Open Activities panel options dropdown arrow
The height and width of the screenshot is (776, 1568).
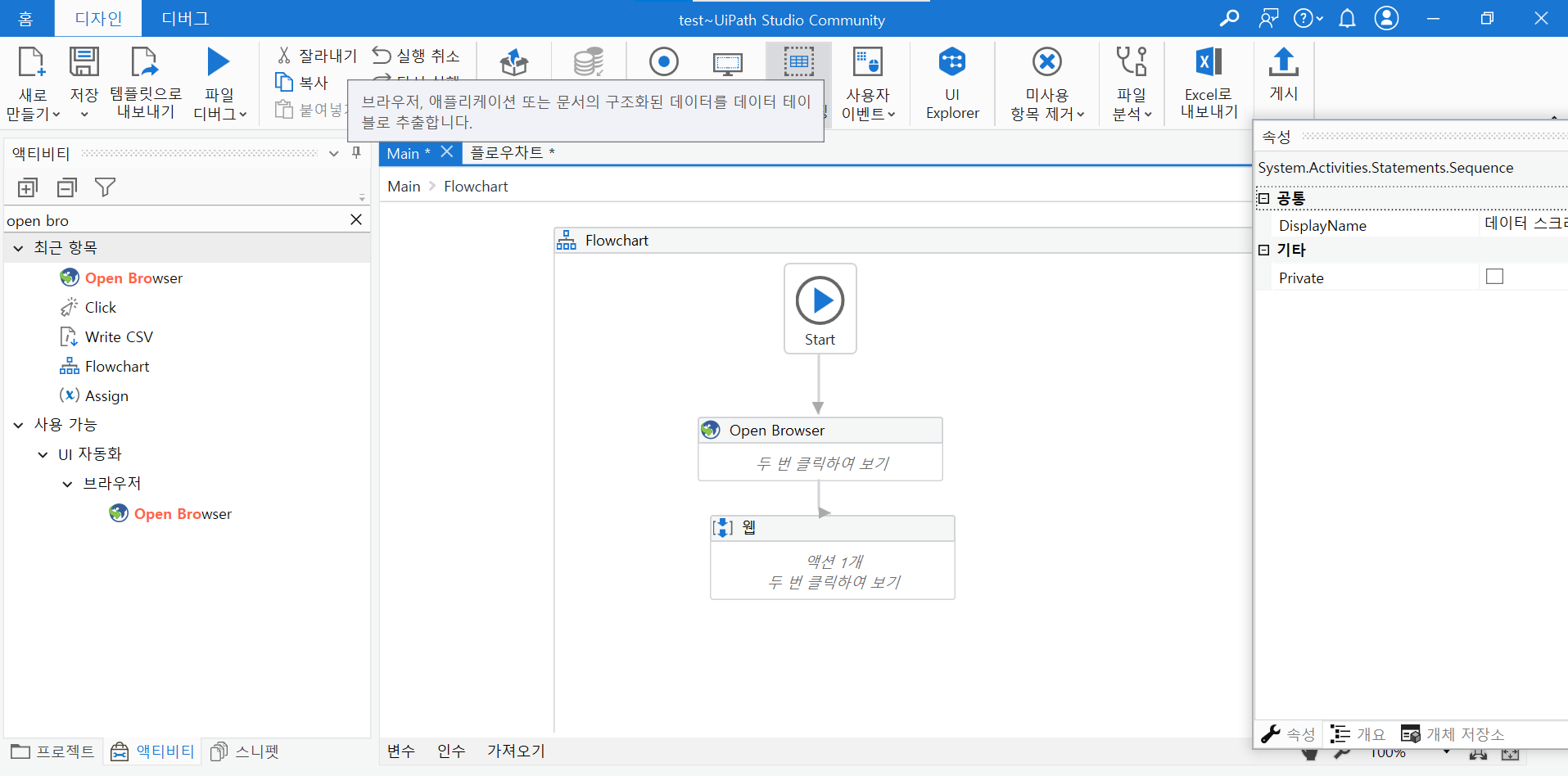click(x=334, y=153)
